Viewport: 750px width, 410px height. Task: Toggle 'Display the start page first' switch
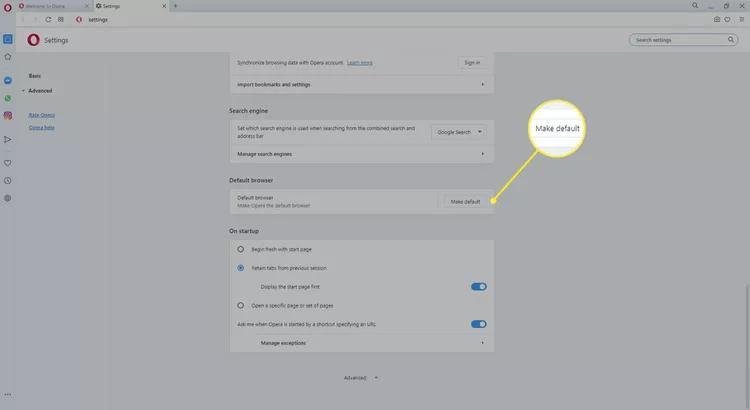pyautogui.click(x=478, y=286)
